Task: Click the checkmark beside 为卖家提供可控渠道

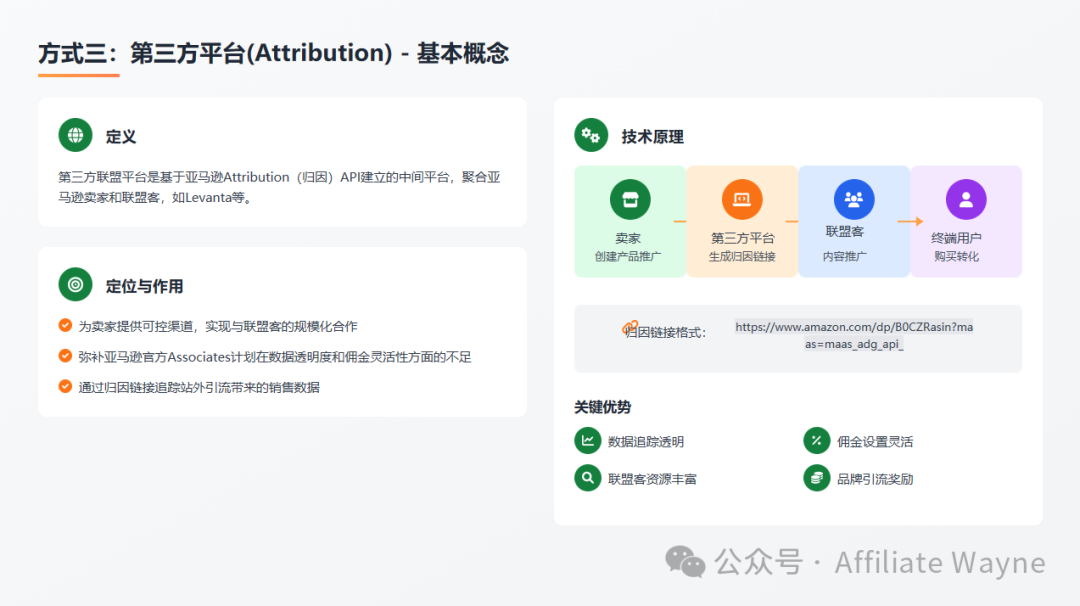Action: pyautogui.click(x=65, y=325)
